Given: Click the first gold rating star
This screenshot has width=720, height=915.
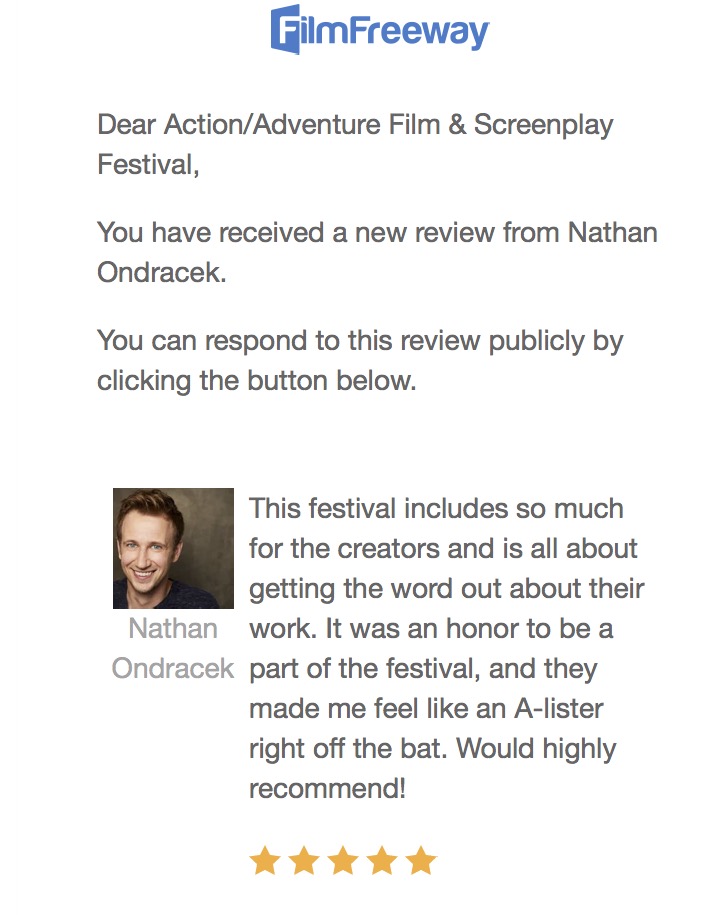Looking at the screenshot, I should 264,860.
